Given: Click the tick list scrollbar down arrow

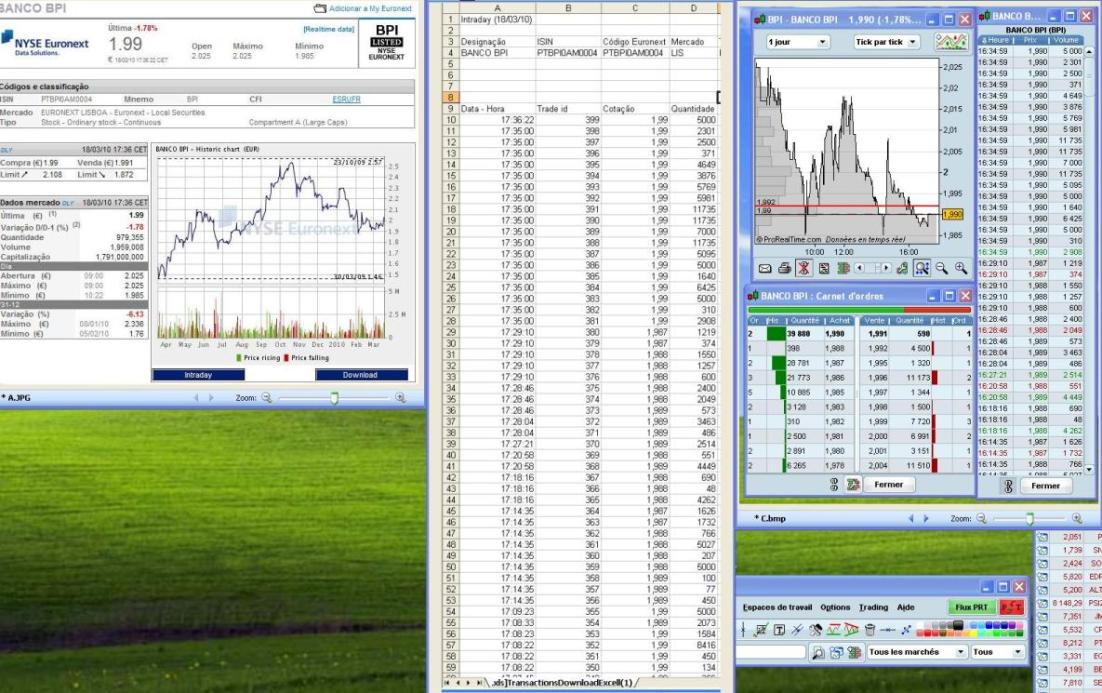Looking at the screenshot, I should click(1089, 469).
